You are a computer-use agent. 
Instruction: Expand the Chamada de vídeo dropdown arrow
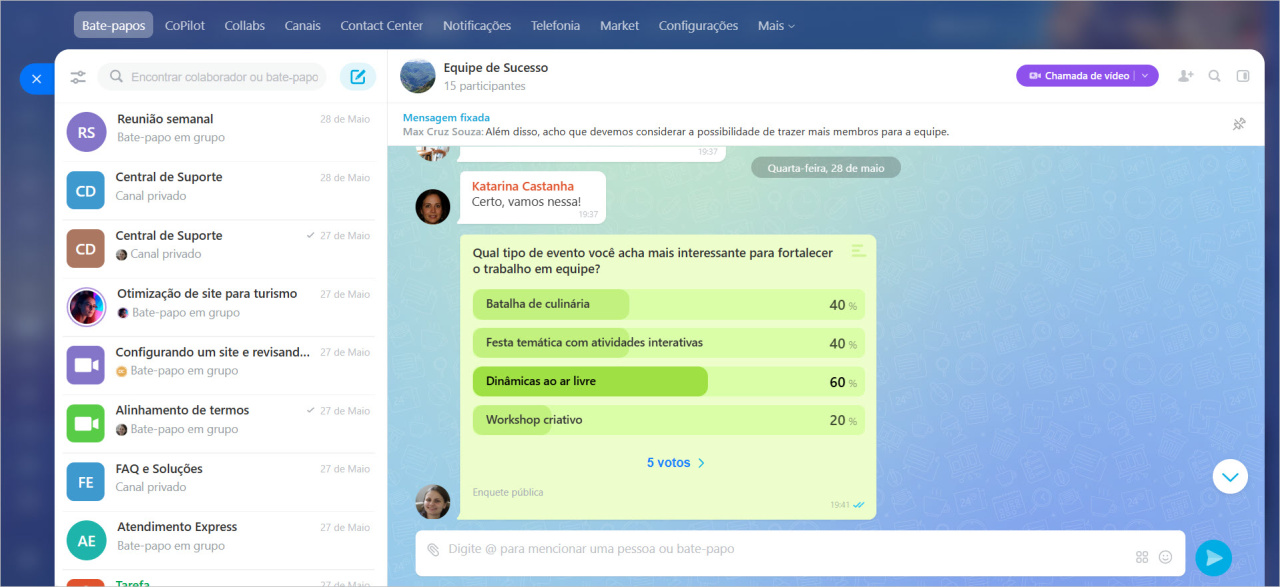(x=1146, y=76)
